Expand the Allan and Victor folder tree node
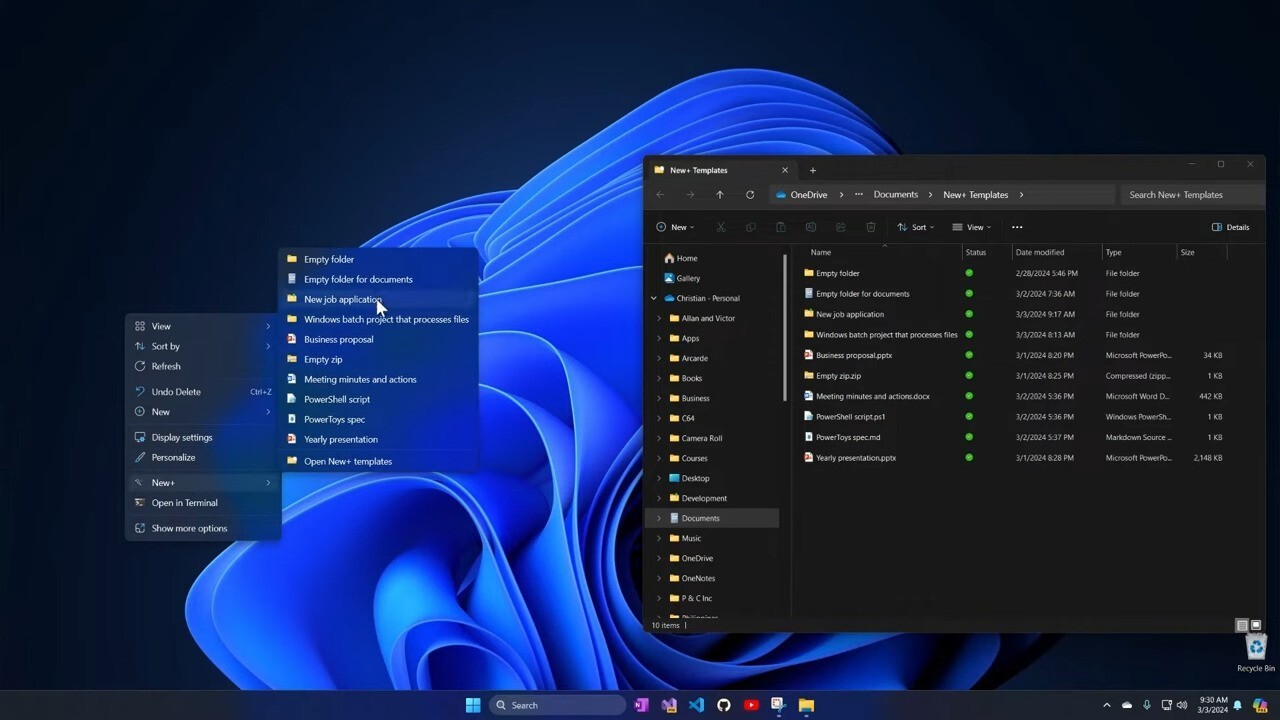The image size is (1280, 720). (x=659, y=318)
